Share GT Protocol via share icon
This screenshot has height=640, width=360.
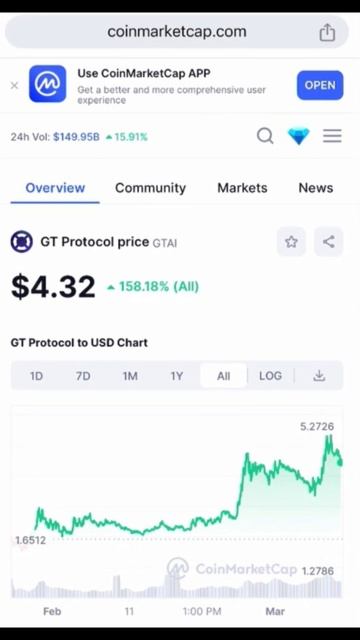click(329, 242)
